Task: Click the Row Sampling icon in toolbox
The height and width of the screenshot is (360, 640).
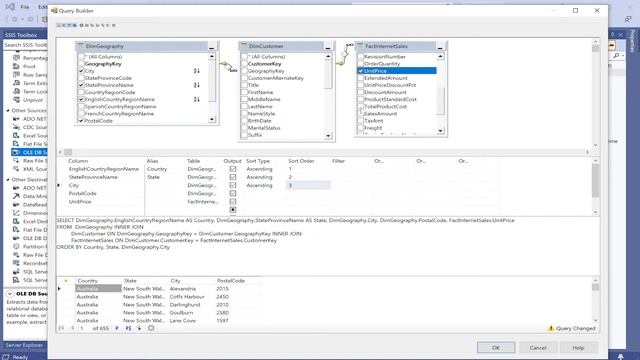Action: 16,75
